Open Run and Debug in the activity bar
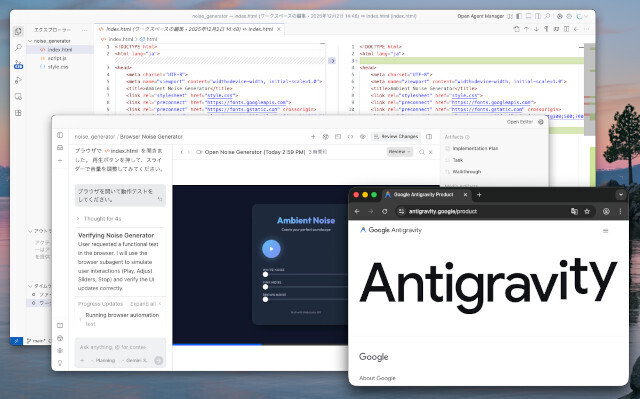The width and height of the screenshot is (640, 399). click(18, 80)
